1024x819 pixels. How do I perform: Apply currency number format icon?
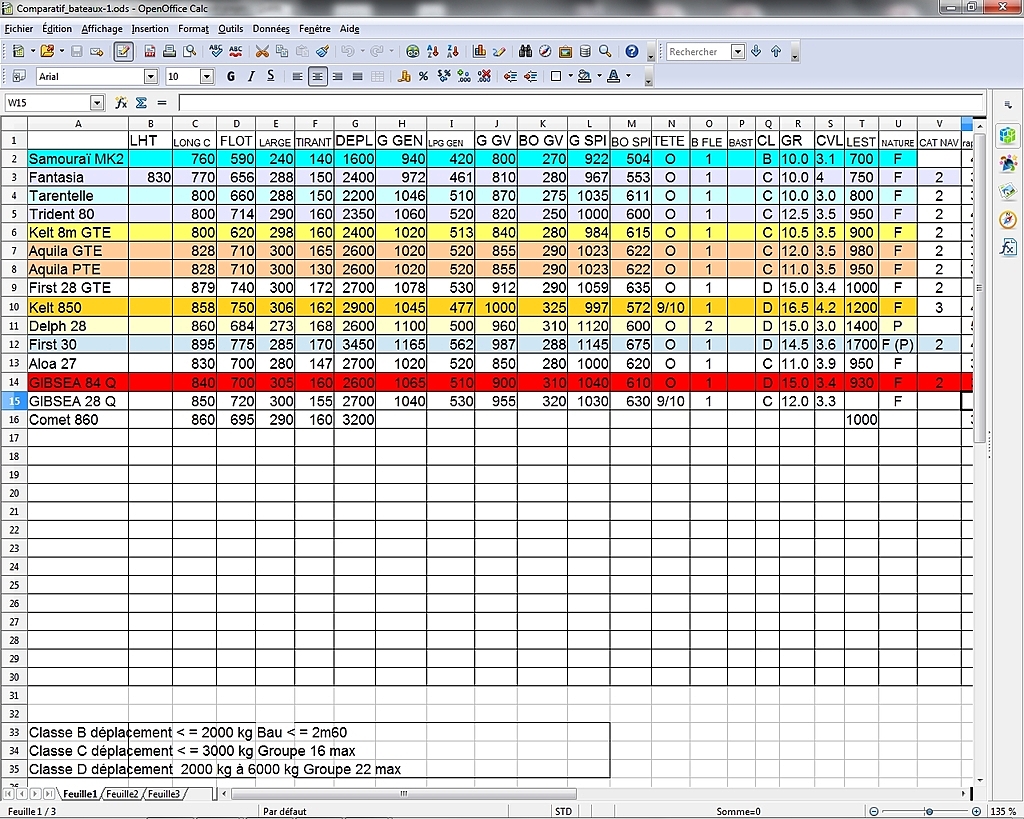[x=404, y=76]
